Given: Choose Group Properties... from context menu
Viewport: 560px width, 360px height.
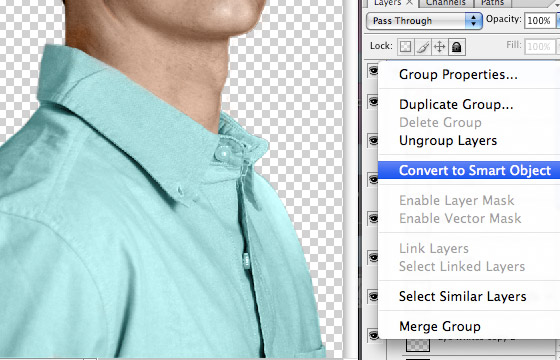Looking at the screenshot, I should click(469, 75).
